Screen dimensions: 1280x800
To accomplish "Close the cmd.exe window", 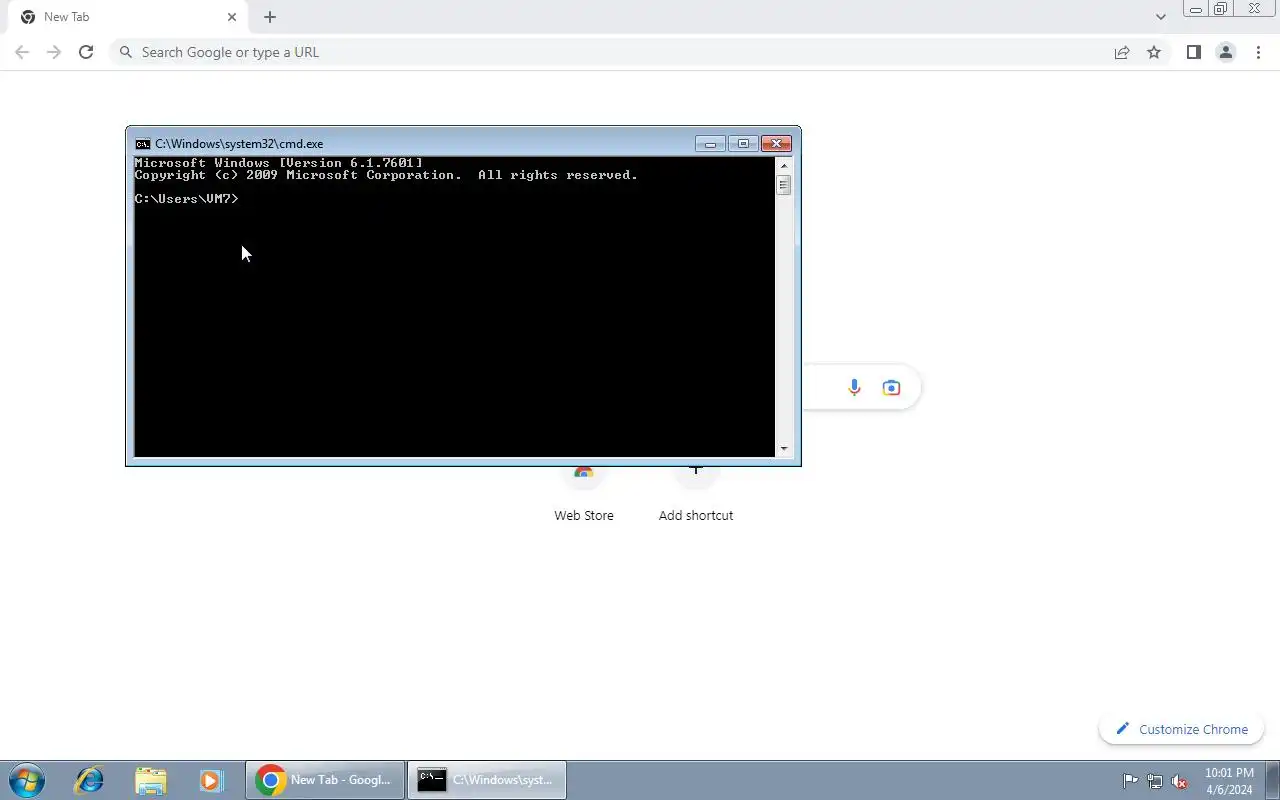I will (777, 144).
